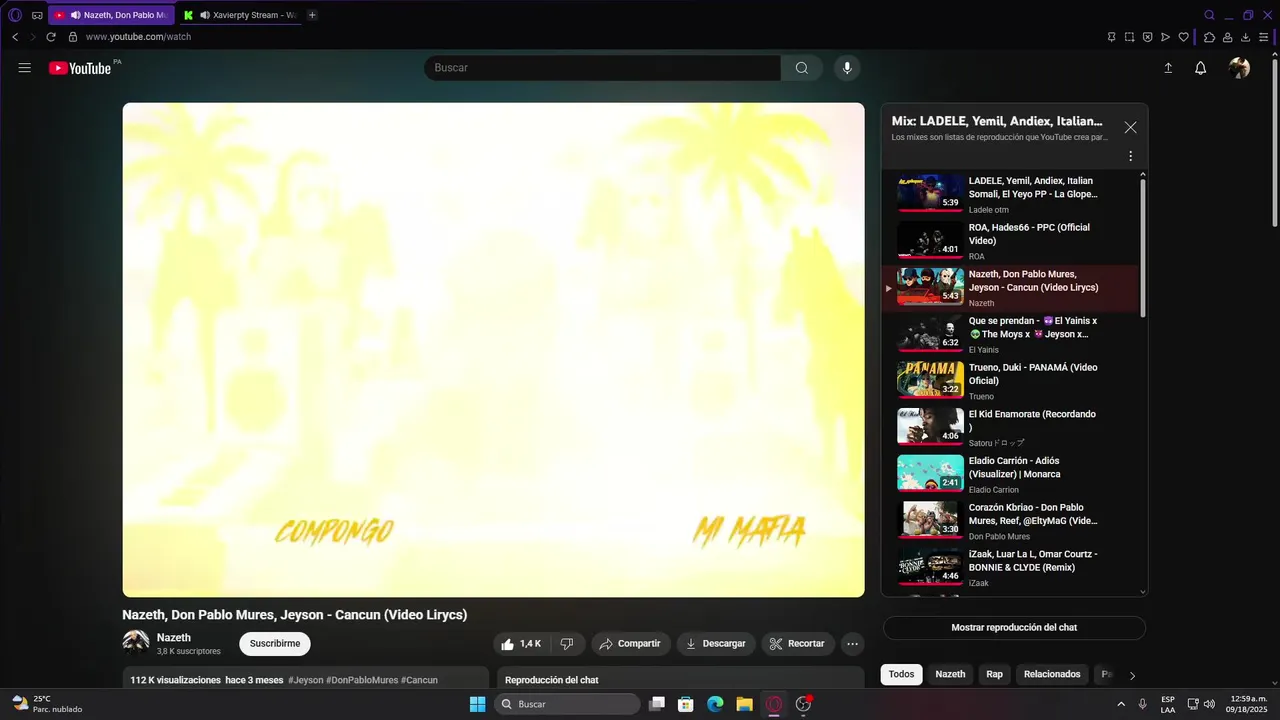Open Microsoft Edge from taskbar
1280x720 pixels.
715,704
